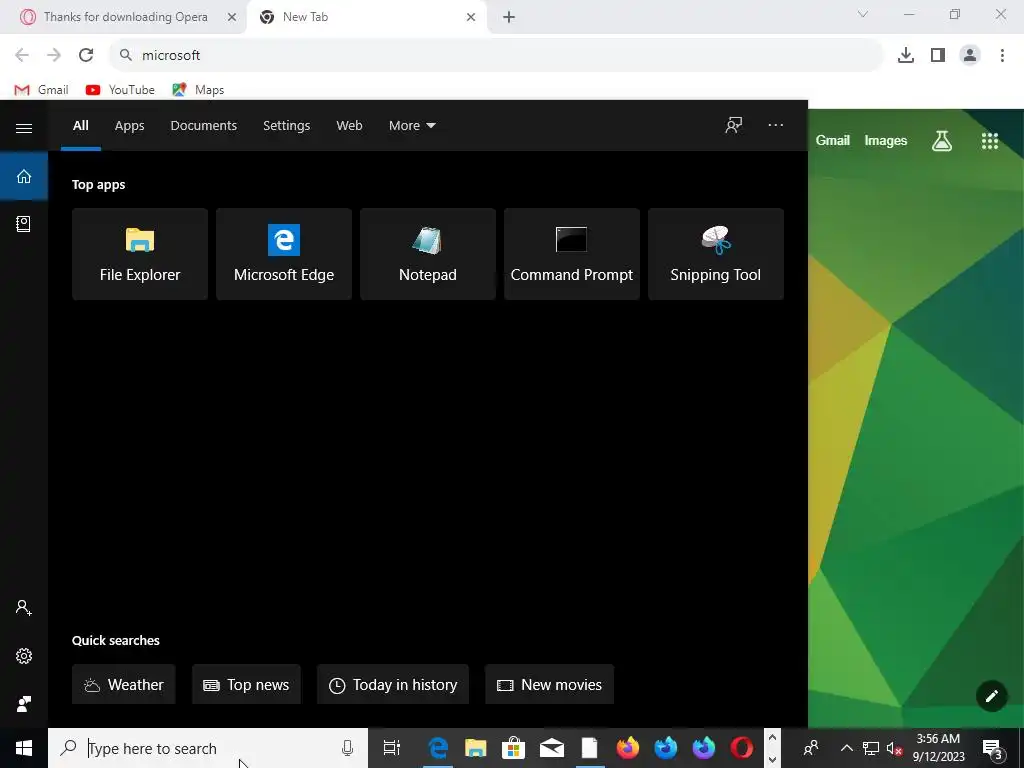Open the YouTube bookmark
This screenshot has width=1024, height=768.
tap(121, 90)
